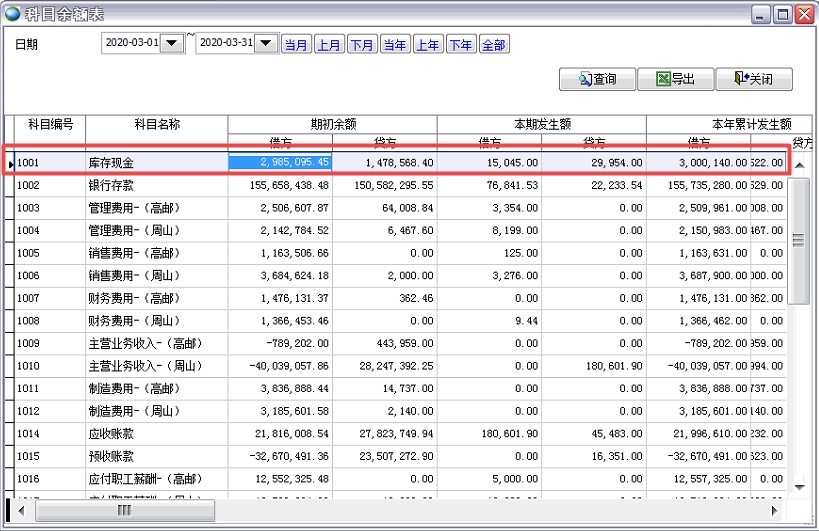Screen dimensions: 819x531
Task: Click the vertical scrollbar up arrow
Action: [799, 163]
